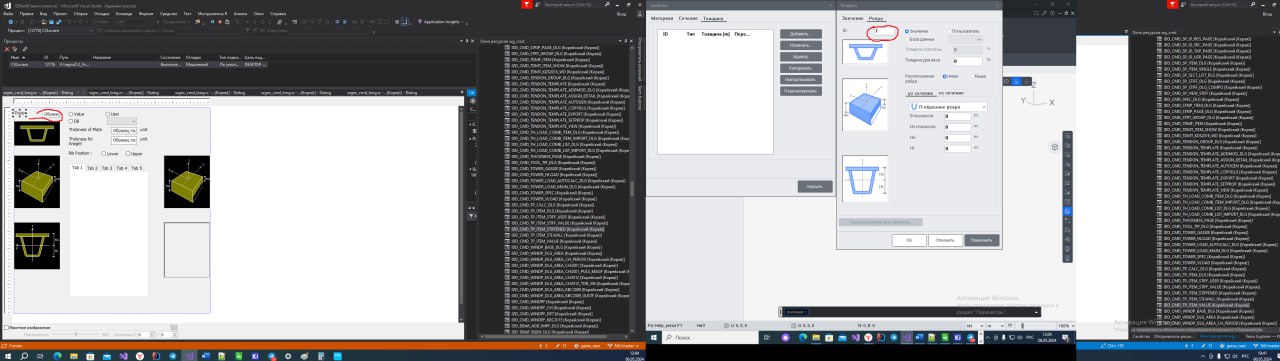Open the Справка menu in Visual Studio
Viewport: 1280px width, 361px height.
tap(278, 14)
